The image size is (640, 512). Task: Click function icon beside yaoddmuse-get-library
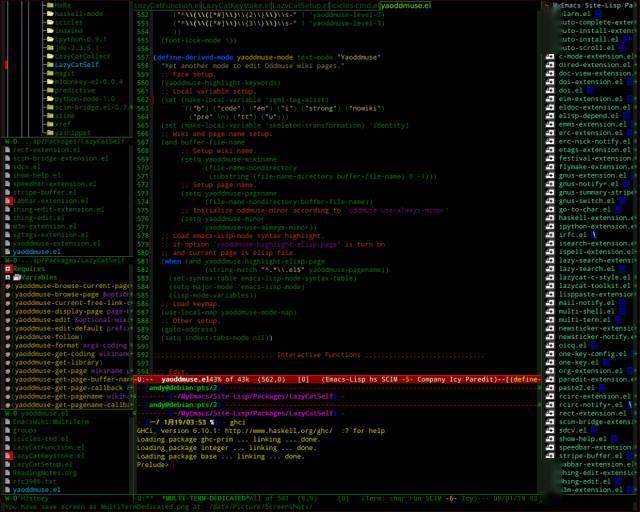click(8, 362)
